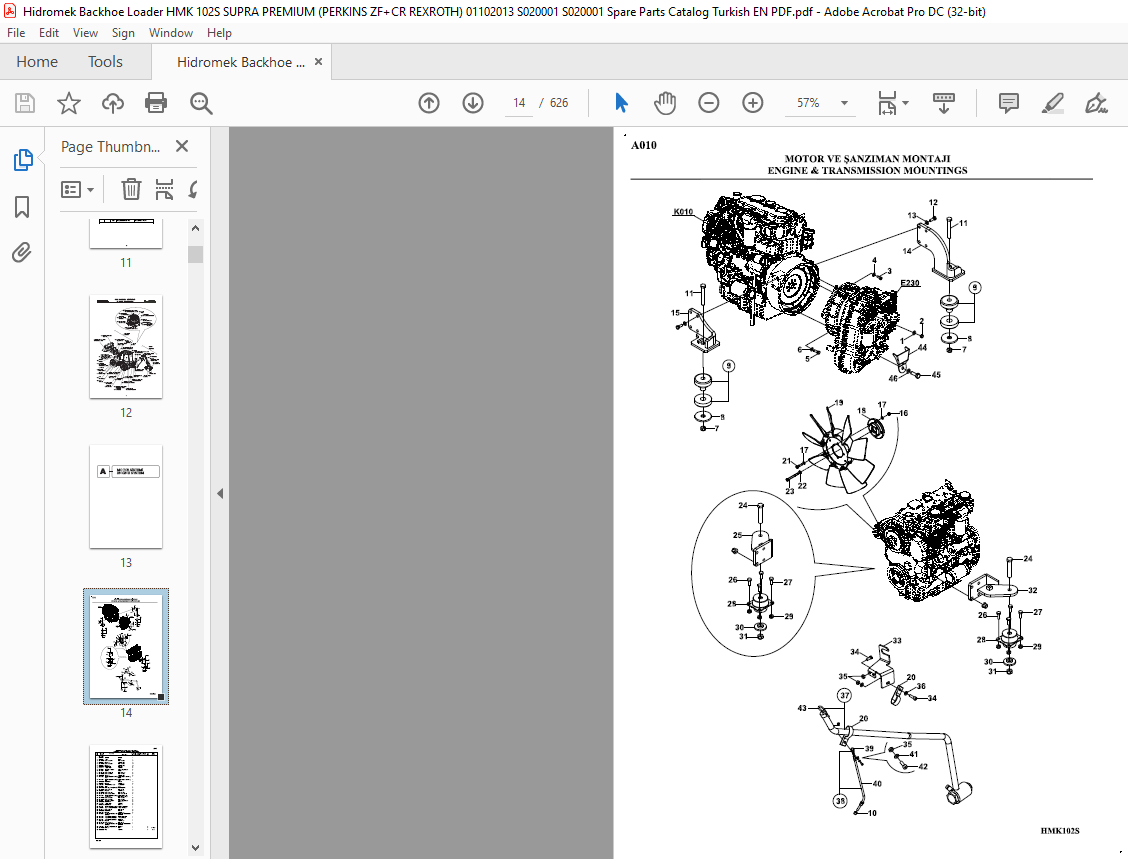The width and height of the screenshot is (1128, 859).
Task: Click the HMK102S footer text
Action: coord(1060,830)
